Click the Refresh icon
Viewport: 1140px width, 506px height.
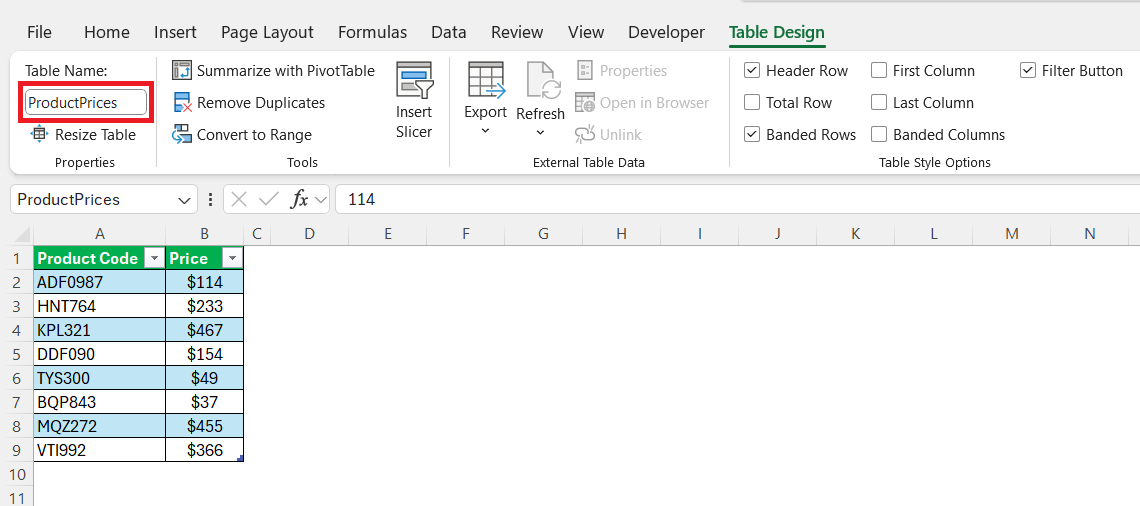pyautogui.click(x=542, y=80)
